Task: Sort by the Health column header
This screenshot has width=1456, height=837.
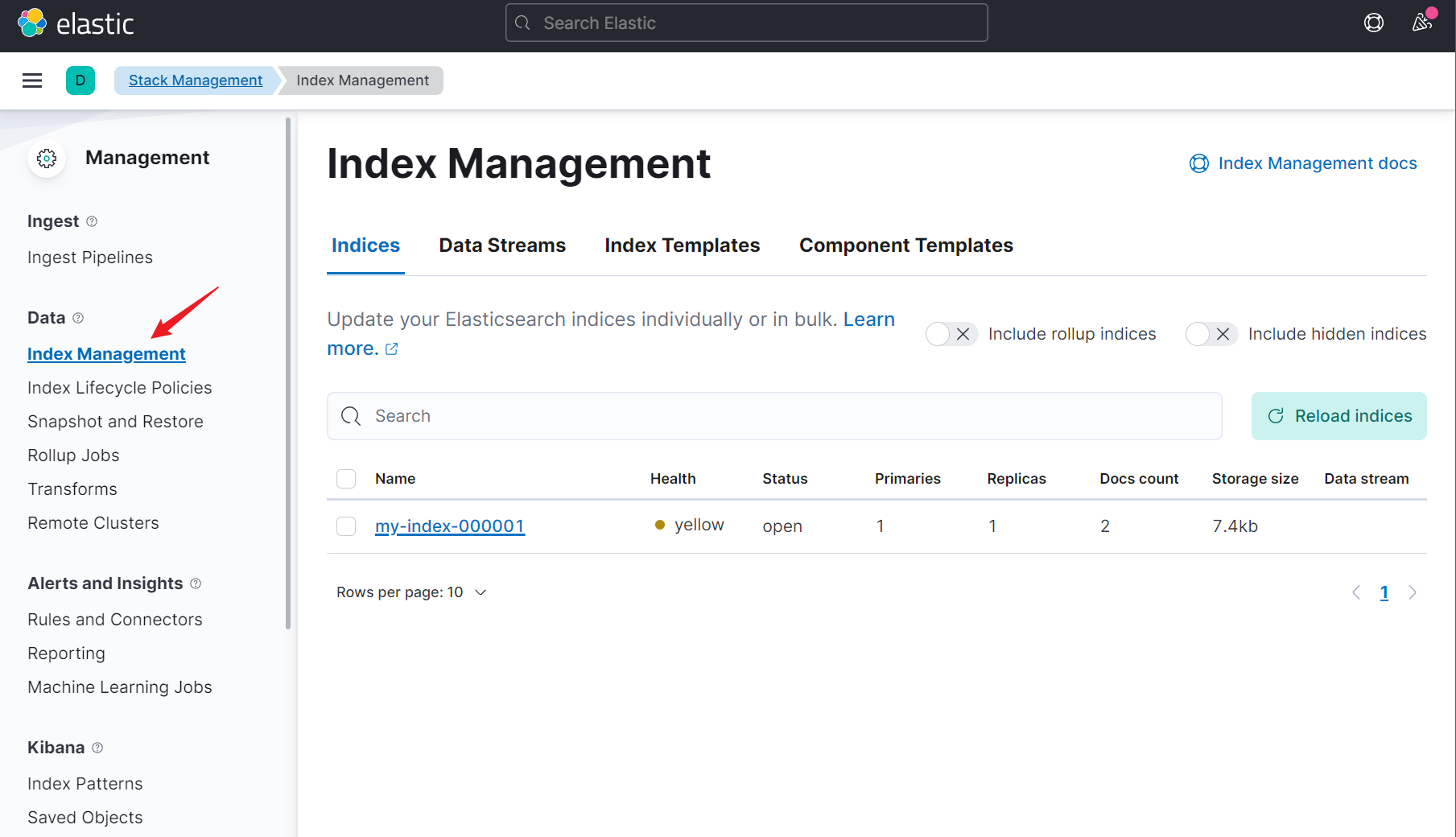Action: click(673, 479)
